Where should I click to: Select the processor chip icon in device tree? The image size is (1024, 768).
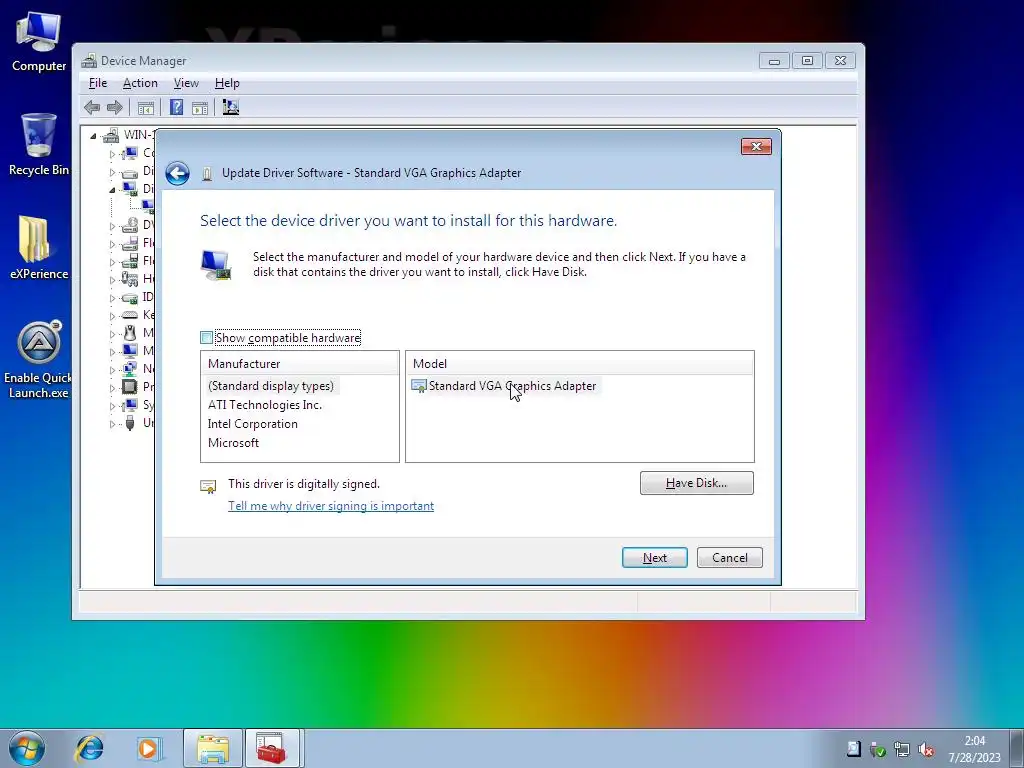click(x=129, y=387)
